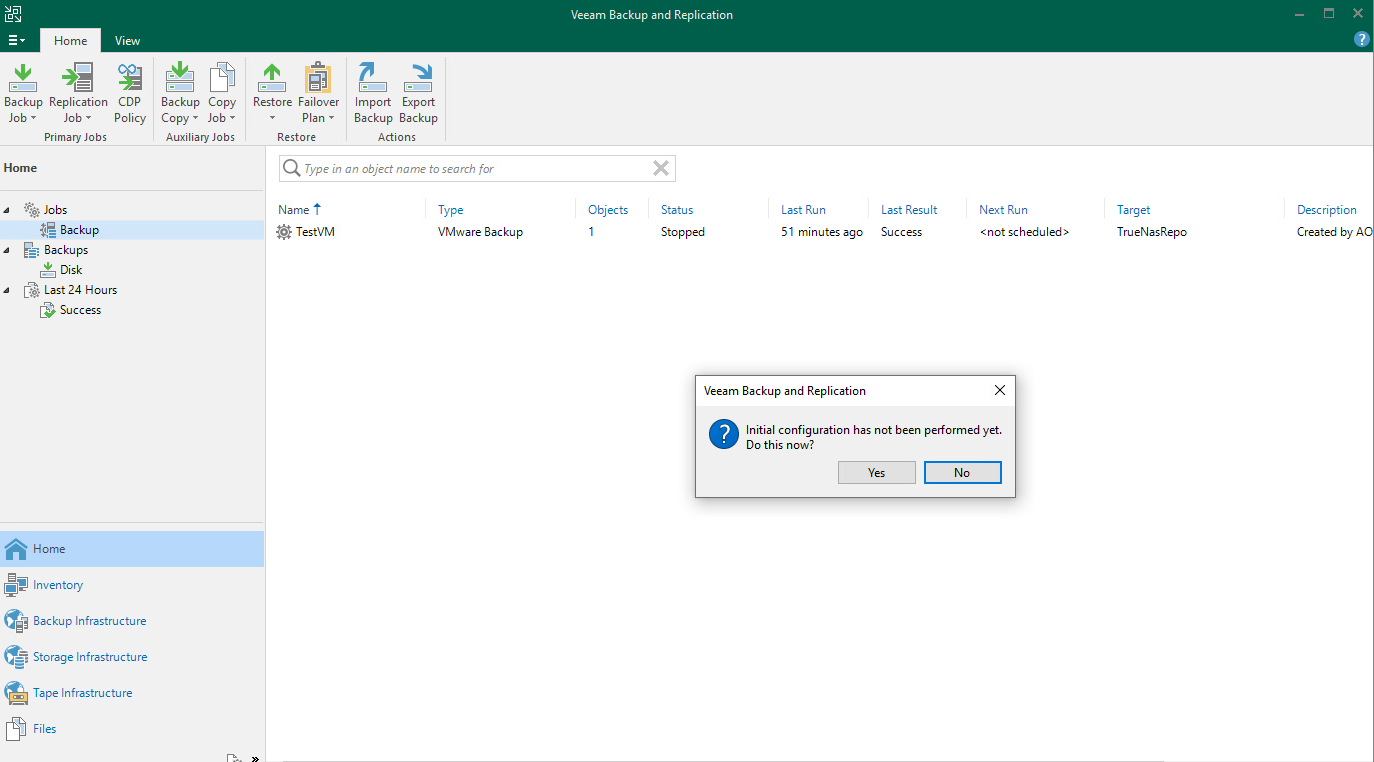Sort by the Last Result column header
Image resolution: width=1374 pixels, height=762 pixels.
coord(909,210)
